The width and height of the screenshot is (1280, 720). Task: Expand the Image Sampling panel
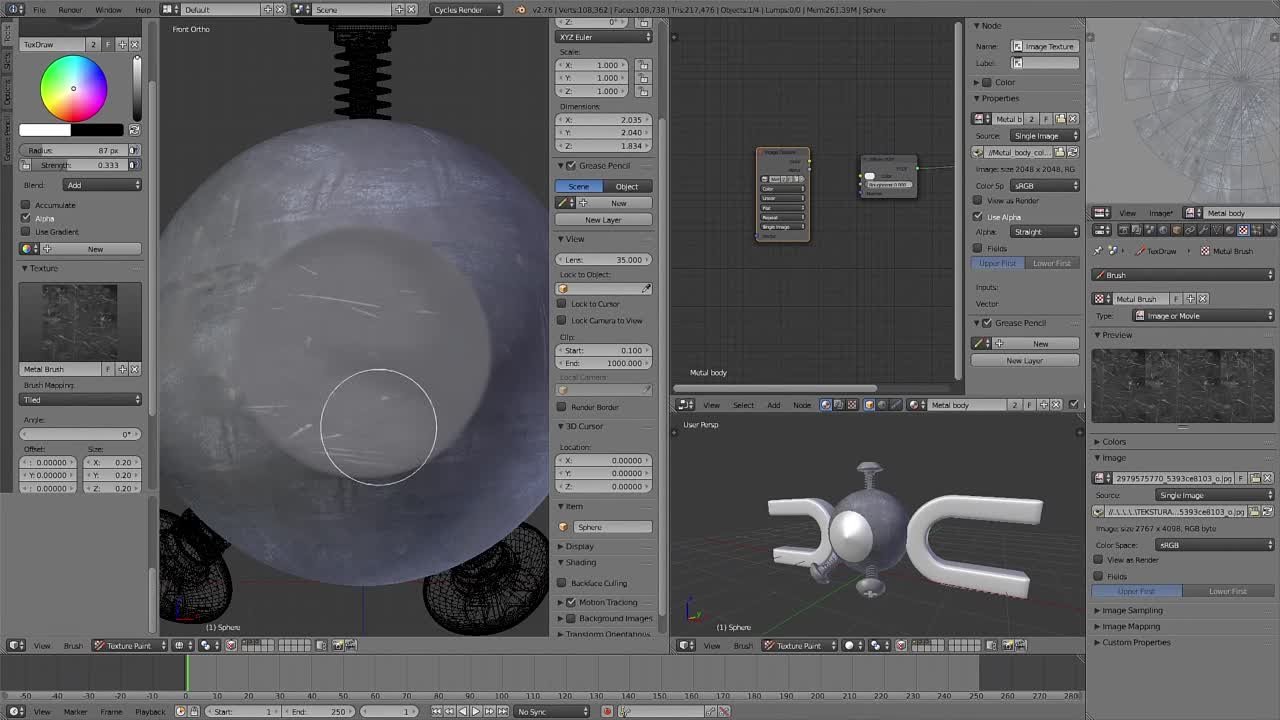[x=1132, y=610]
